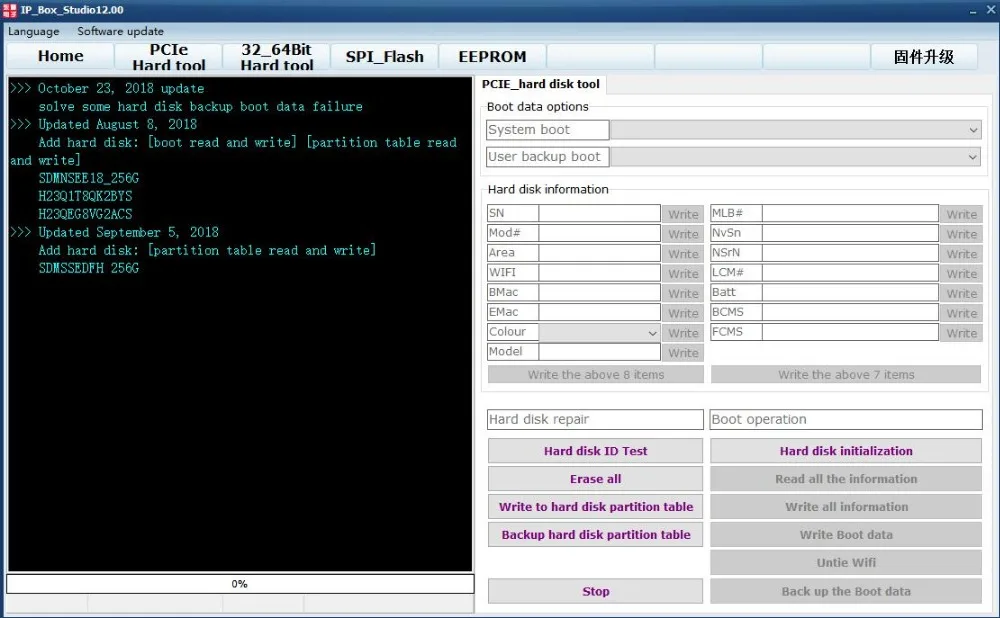Click log text 'Updated September 5, 2018'
This screenshot has height=618, width=1000.
point(128,232)
